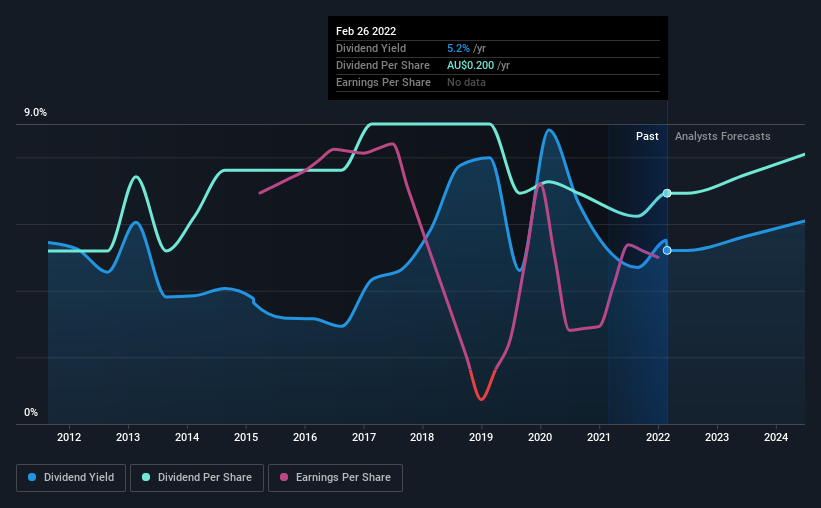Click the 9.0% y-axis label
The image size is (821, 508).
(x=35, y=113)
